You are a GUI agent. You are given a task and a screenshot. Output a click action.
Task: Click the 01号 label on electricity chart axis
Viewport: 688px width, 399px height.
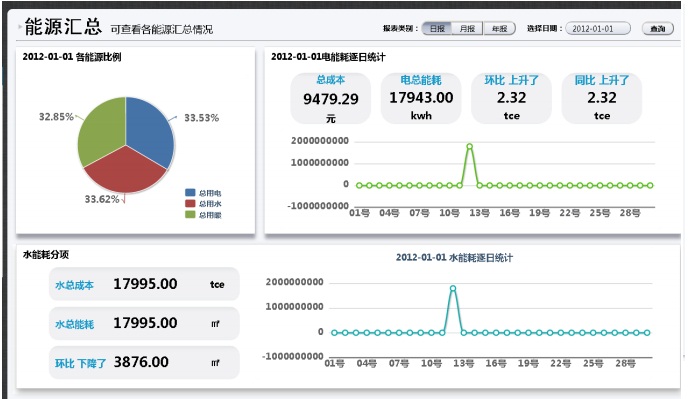359,213
